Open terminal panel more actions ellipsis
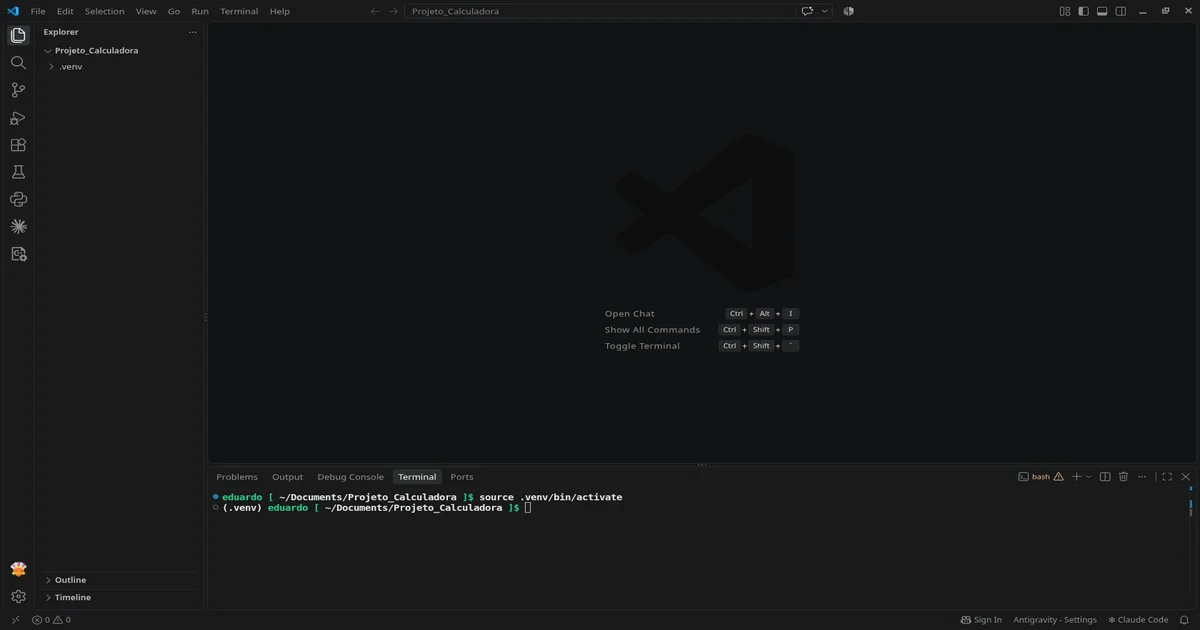 pyautogui.click(x=1142, y=477)
